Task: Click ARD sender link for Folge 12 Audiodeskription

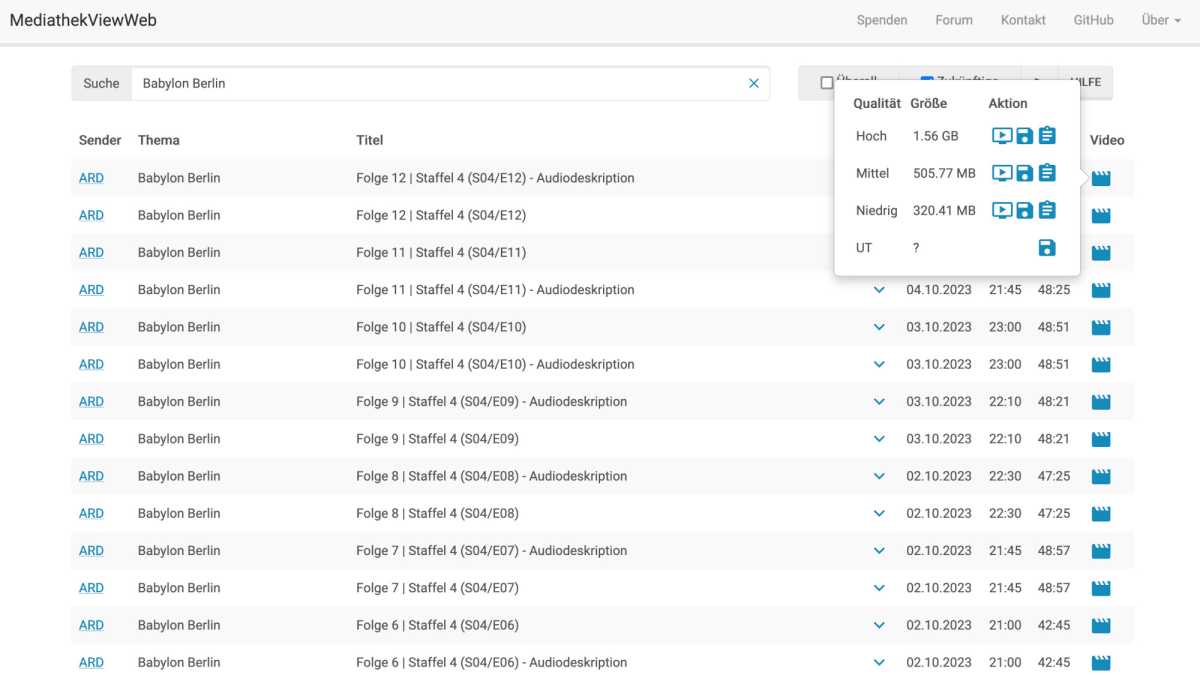Action: click(x=91, y=178)
